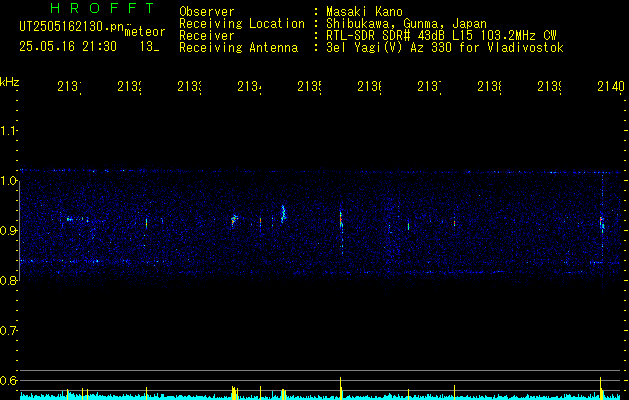Click the 1.0 frequency axis label
This screenshot has height=400, width=629.
(x=8, y=181)
